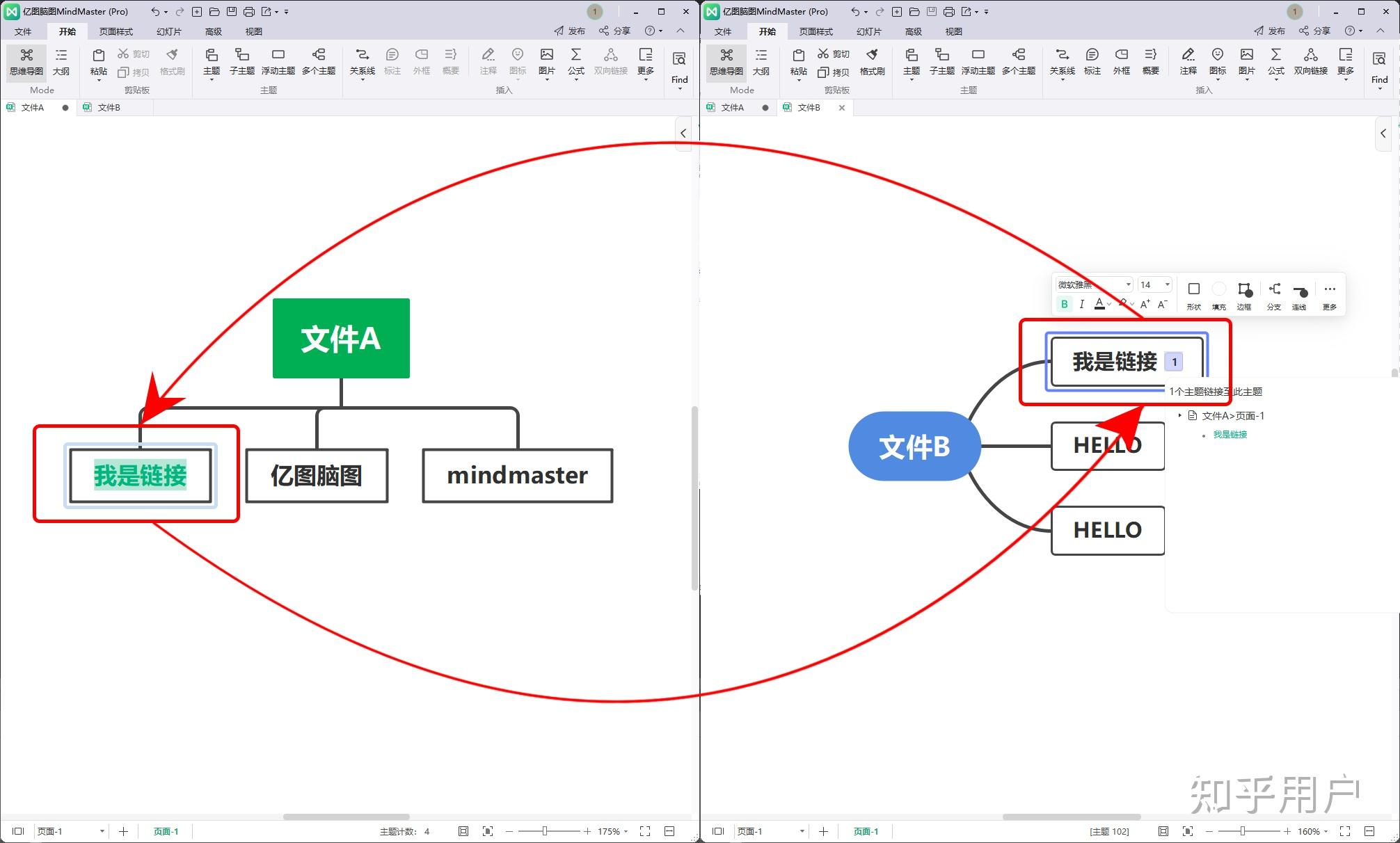Click the green 我是链接 link in backlink panel

1230,435
